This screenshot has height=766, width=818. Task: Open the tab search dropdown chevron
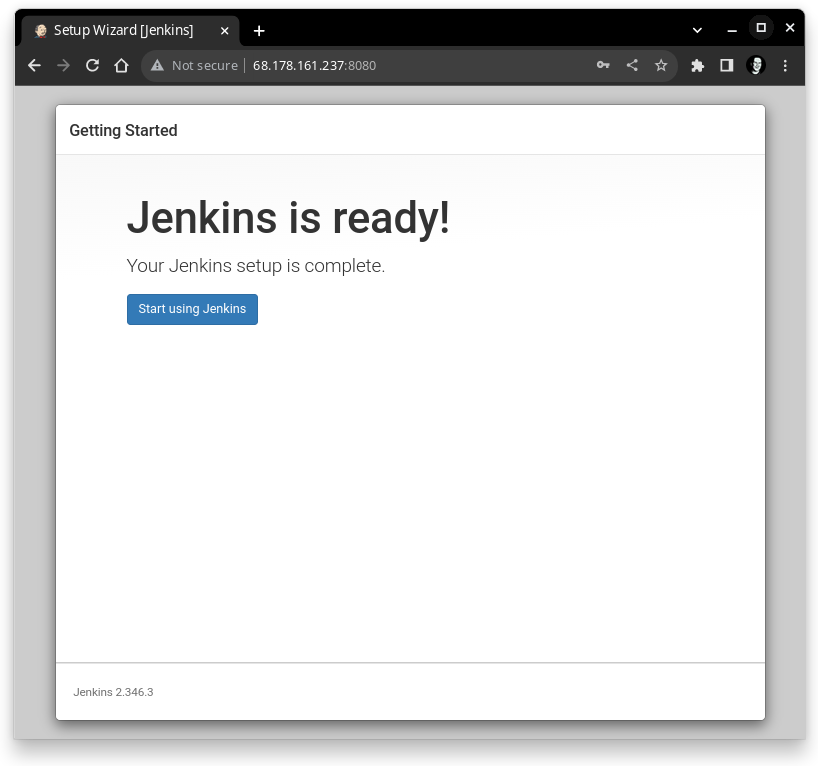point(697,30)
